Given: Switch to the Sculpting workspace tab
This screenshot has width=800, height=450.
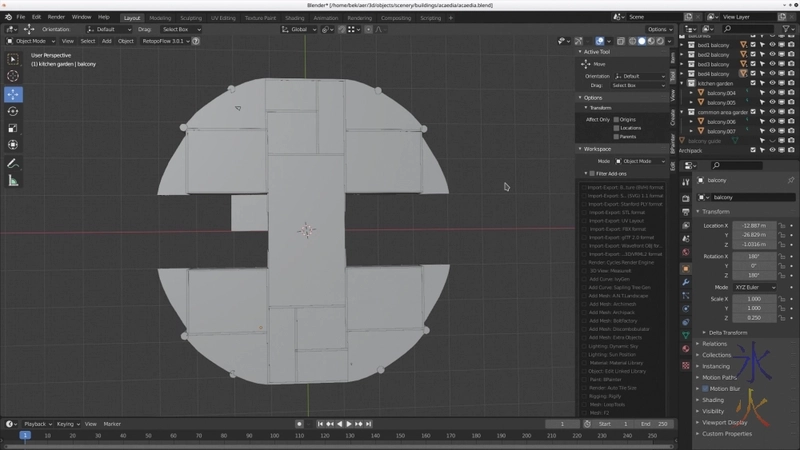Looking at the screenshot, I should (x=190, y=17).
